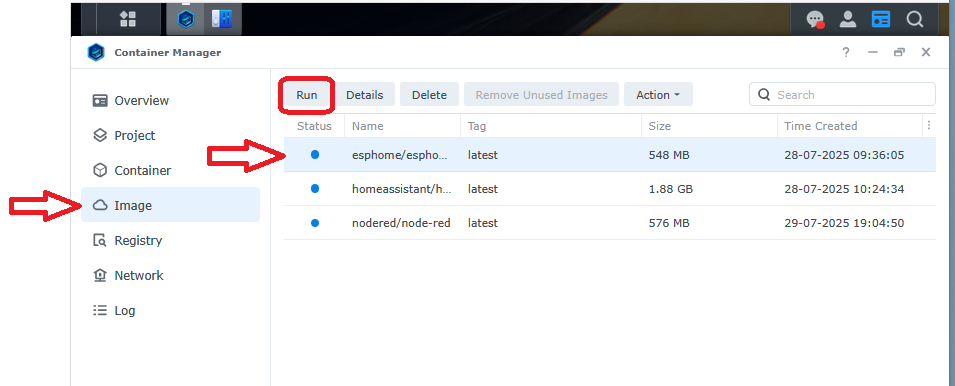Image resolution: width=955 pixels, height=386 pixels.
Task: Click the Project layers icon
Action: click(x=100, y=135)
